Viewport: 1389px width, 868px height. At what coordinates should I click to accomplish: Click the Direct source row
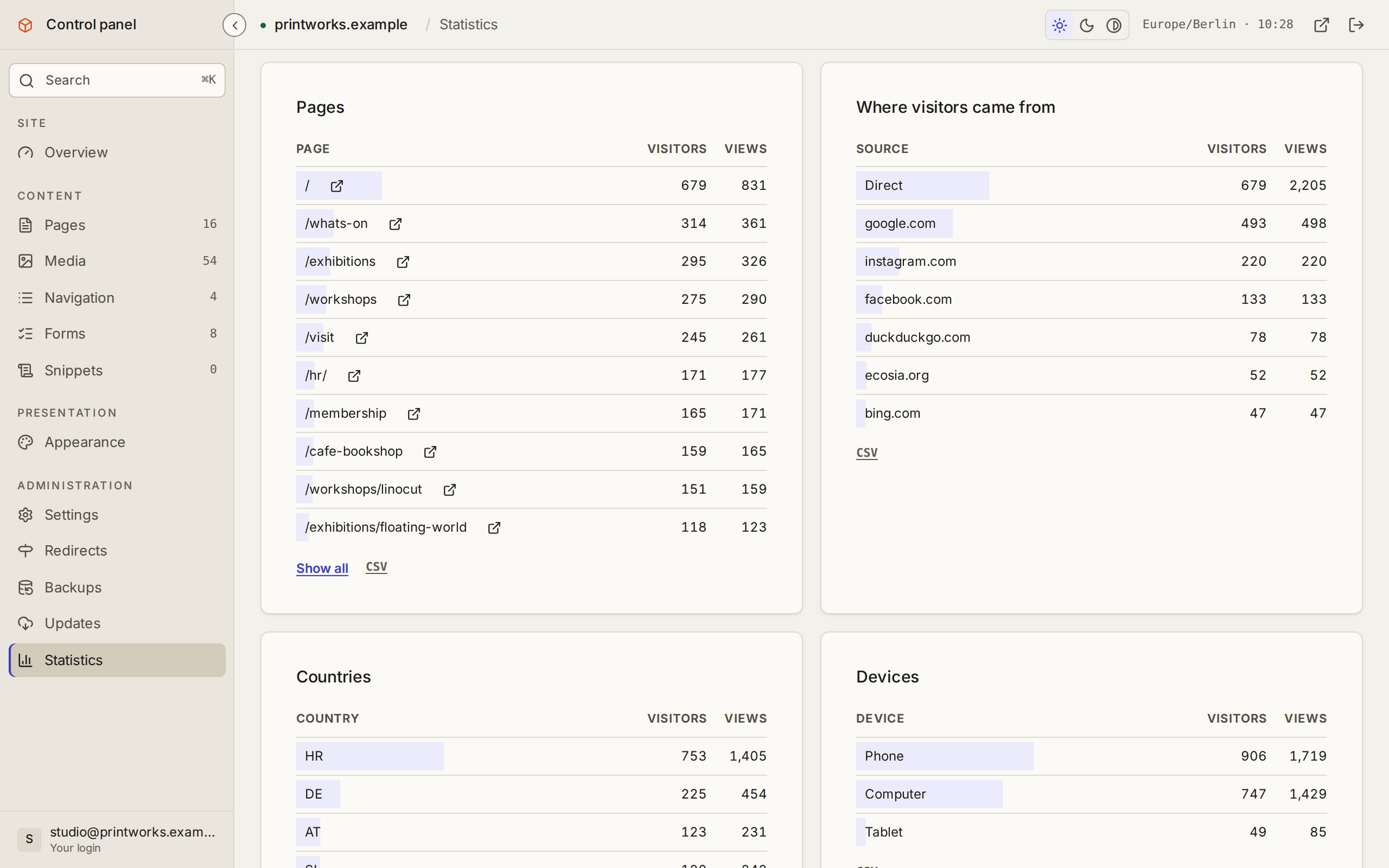(x=1091, y=185)
